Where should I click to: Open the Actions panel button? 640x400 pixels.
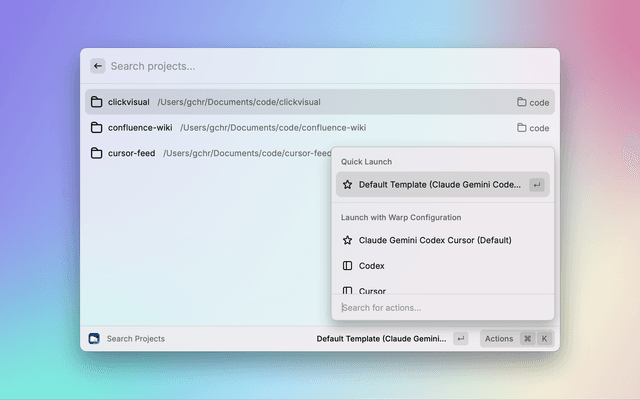(498, 339)
